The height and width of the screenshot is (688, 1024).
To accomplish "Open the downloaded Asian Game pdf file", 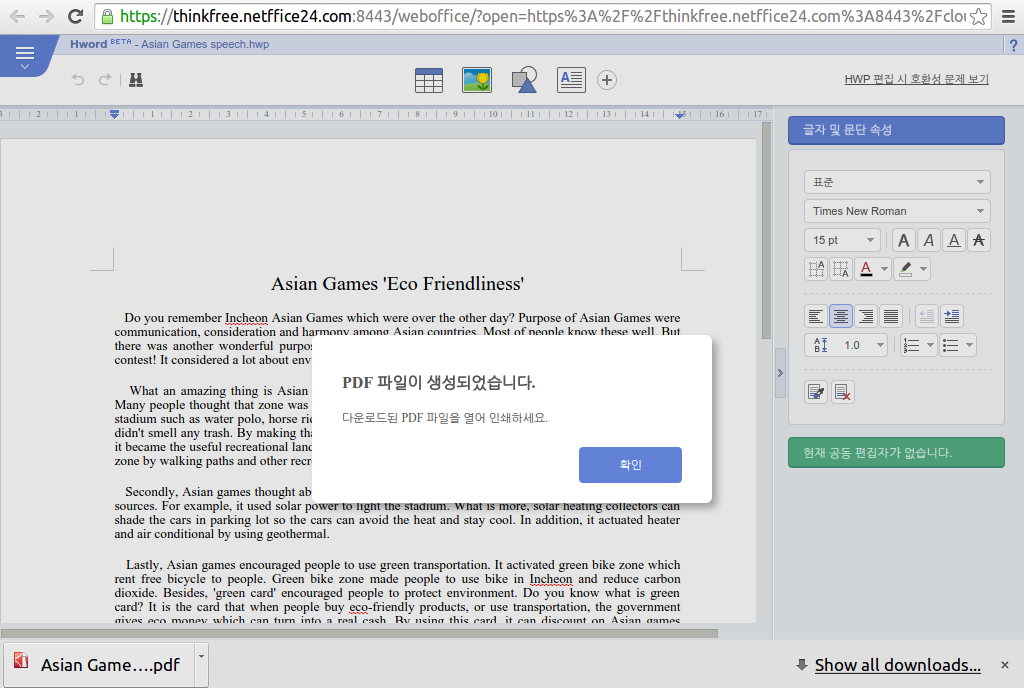I will [x=98, y=665].
